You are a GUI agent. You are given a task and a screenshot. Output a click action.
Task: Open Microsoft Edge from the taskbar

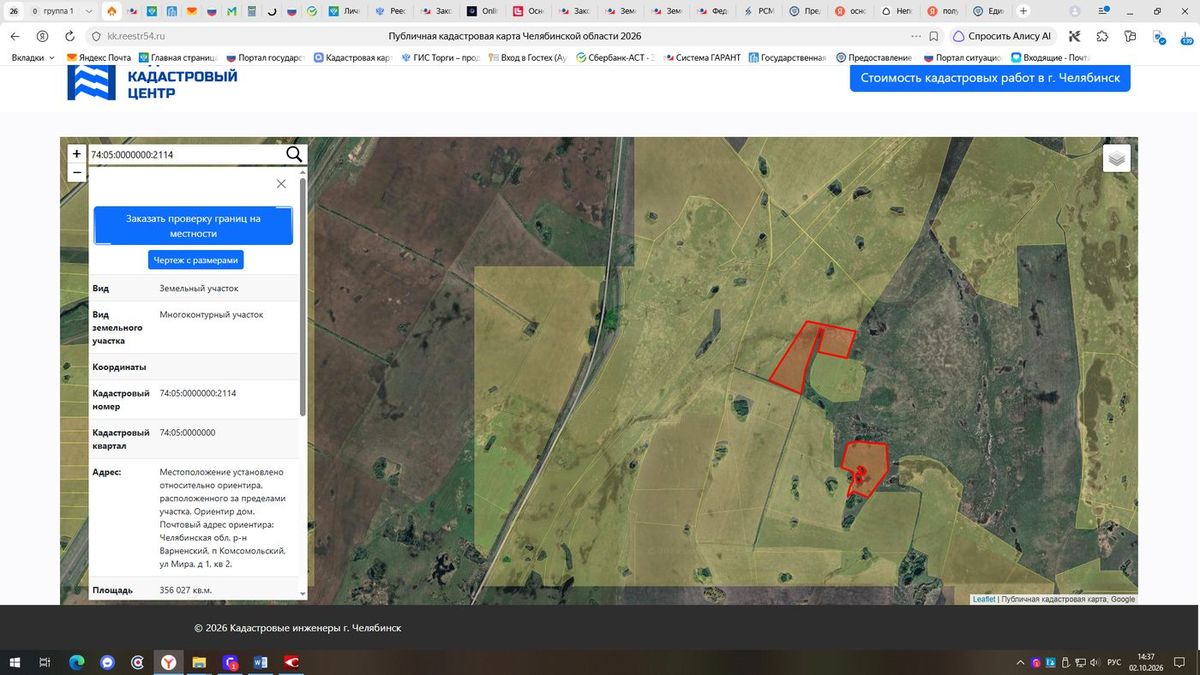(76, 663)
